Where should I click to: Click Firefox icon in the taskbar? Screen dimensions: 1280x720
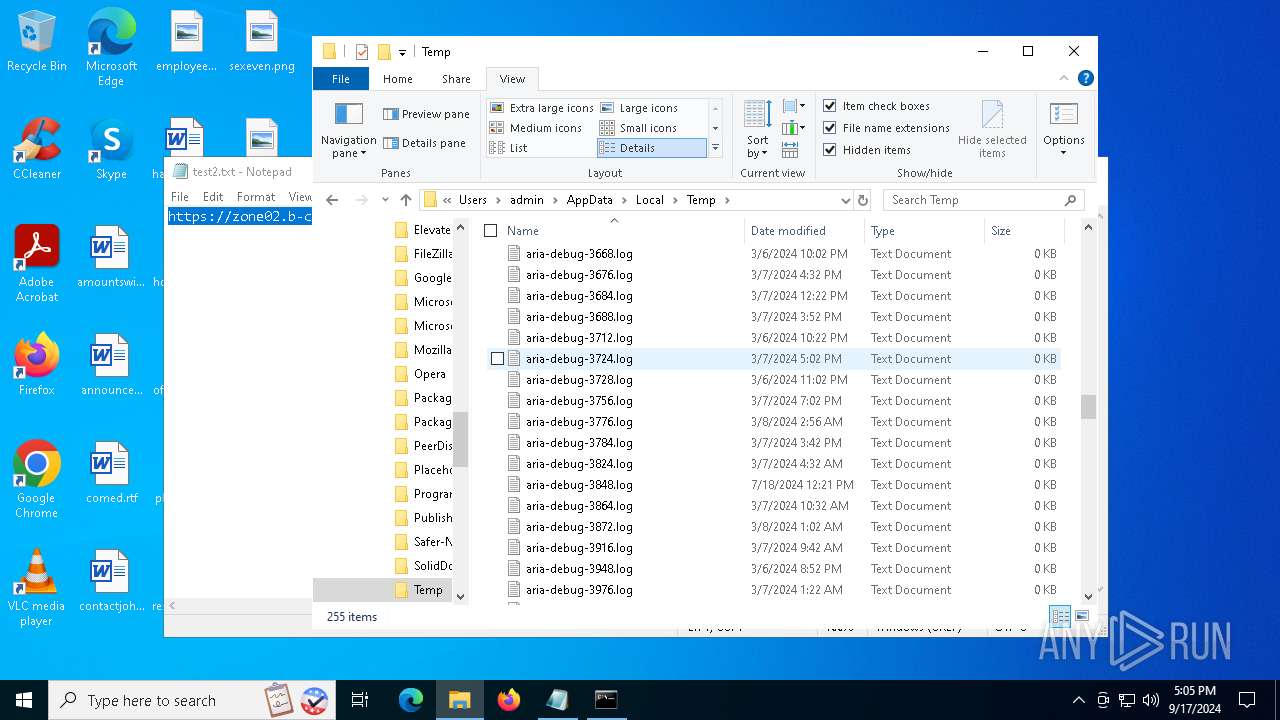pyautogui.click(x=508, y=700)
